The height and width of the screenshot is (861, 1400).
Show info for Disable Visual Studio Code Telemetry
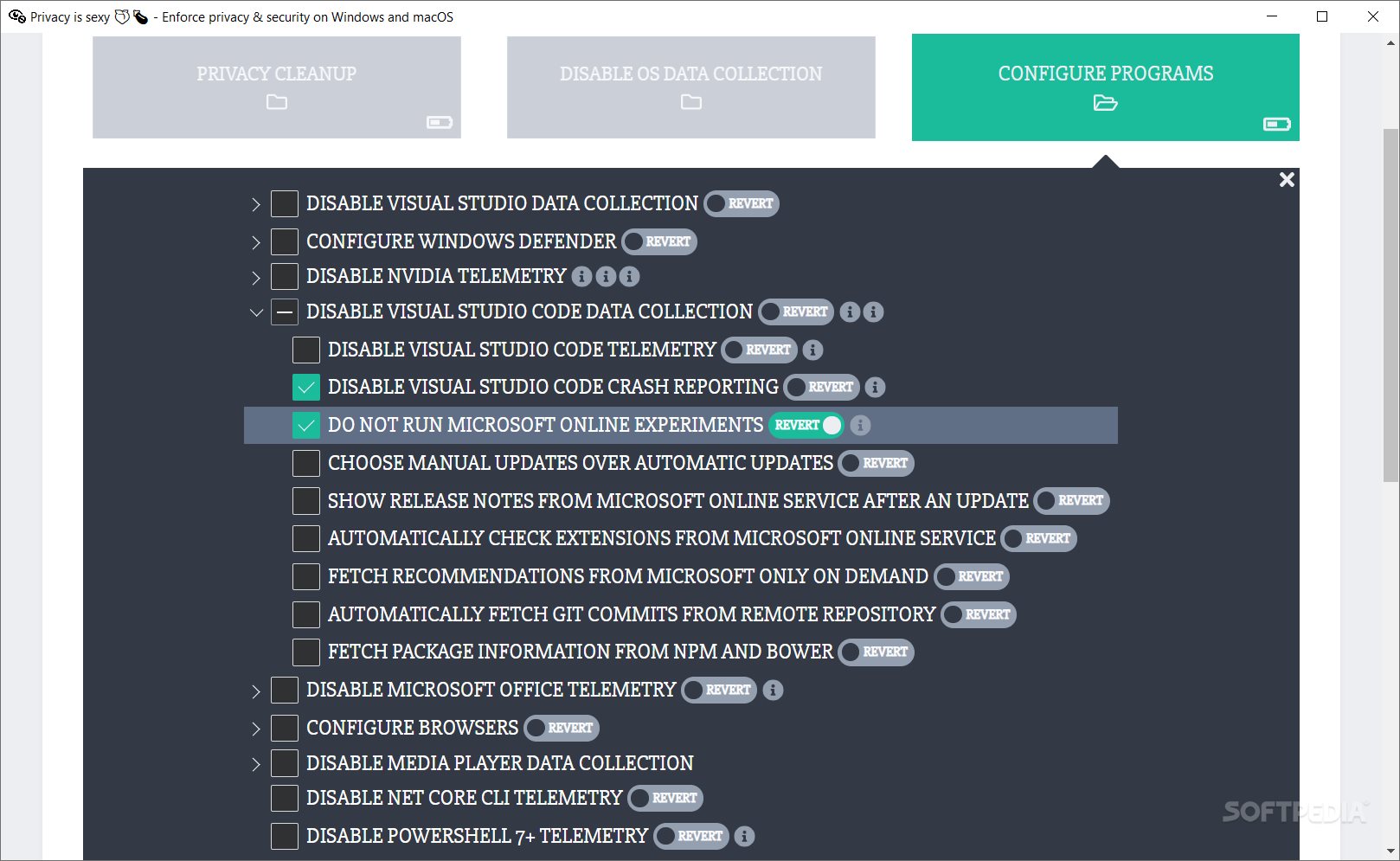pyautogui.click(x=812, y=350)
